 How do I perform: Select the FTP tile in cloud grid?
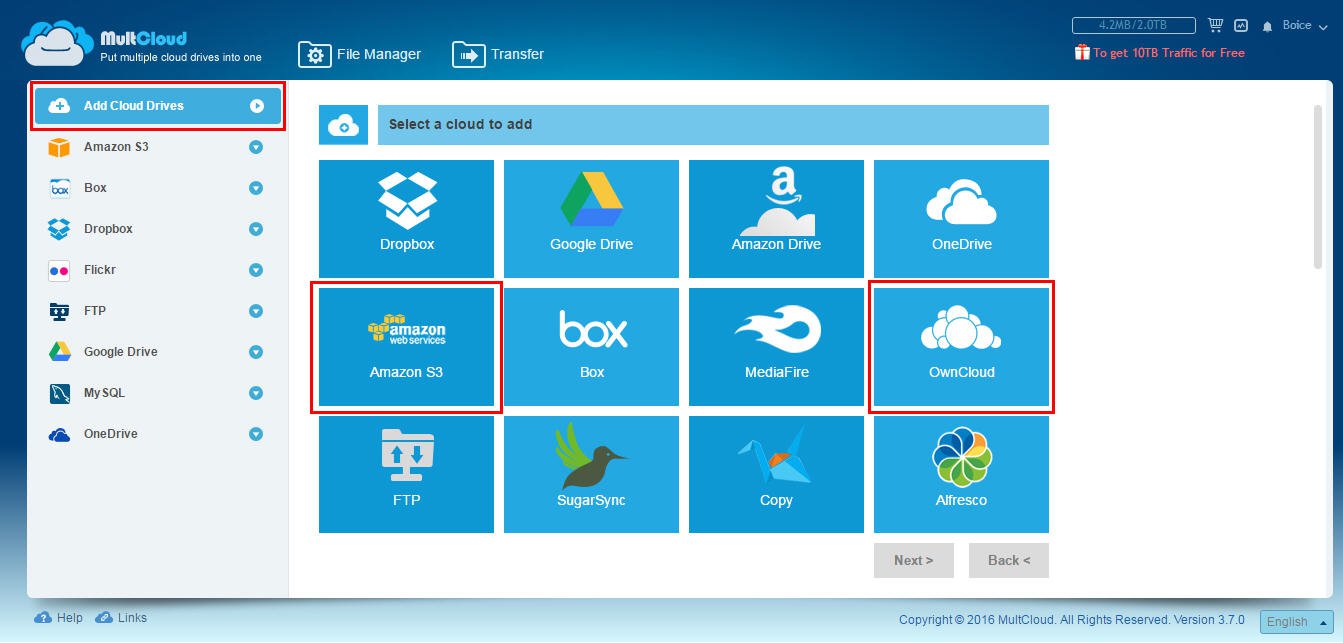(x=406, y=475)
